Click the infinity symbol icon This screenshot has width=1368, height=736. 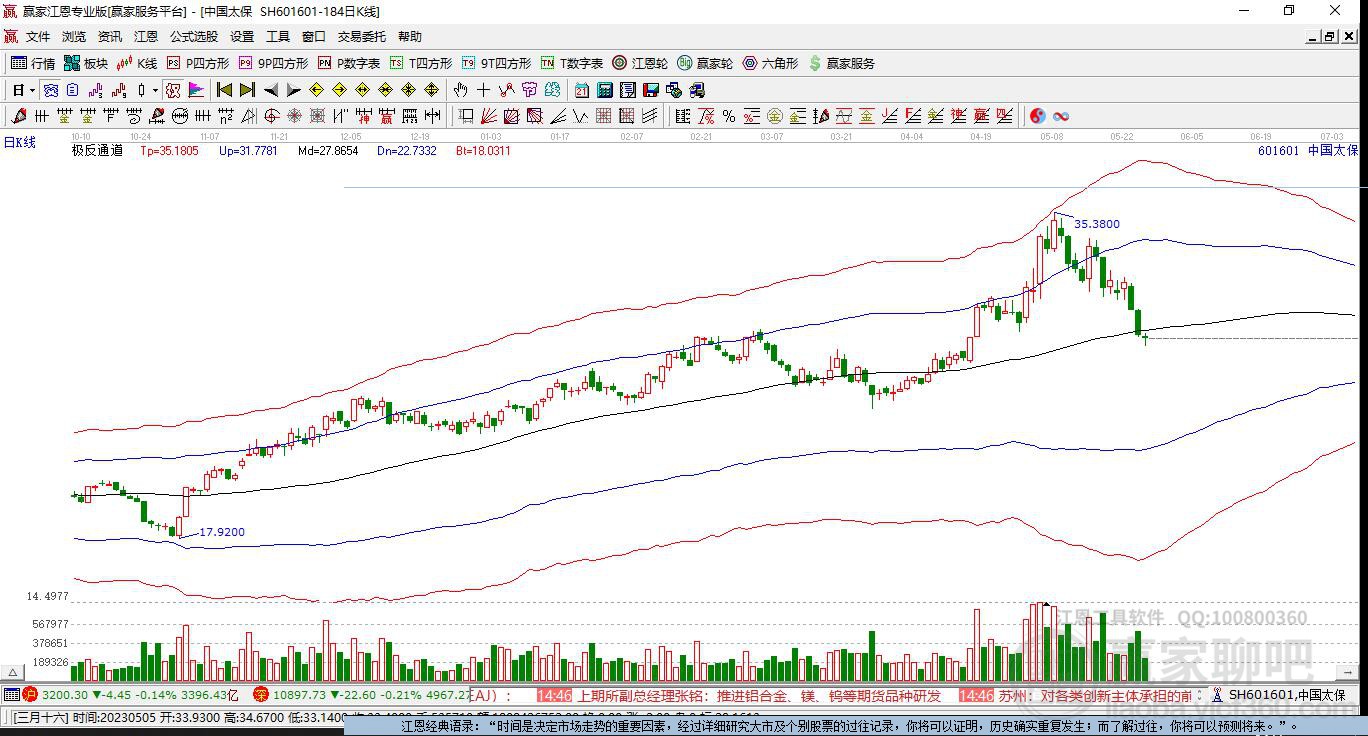click(x=1061, y=116)
